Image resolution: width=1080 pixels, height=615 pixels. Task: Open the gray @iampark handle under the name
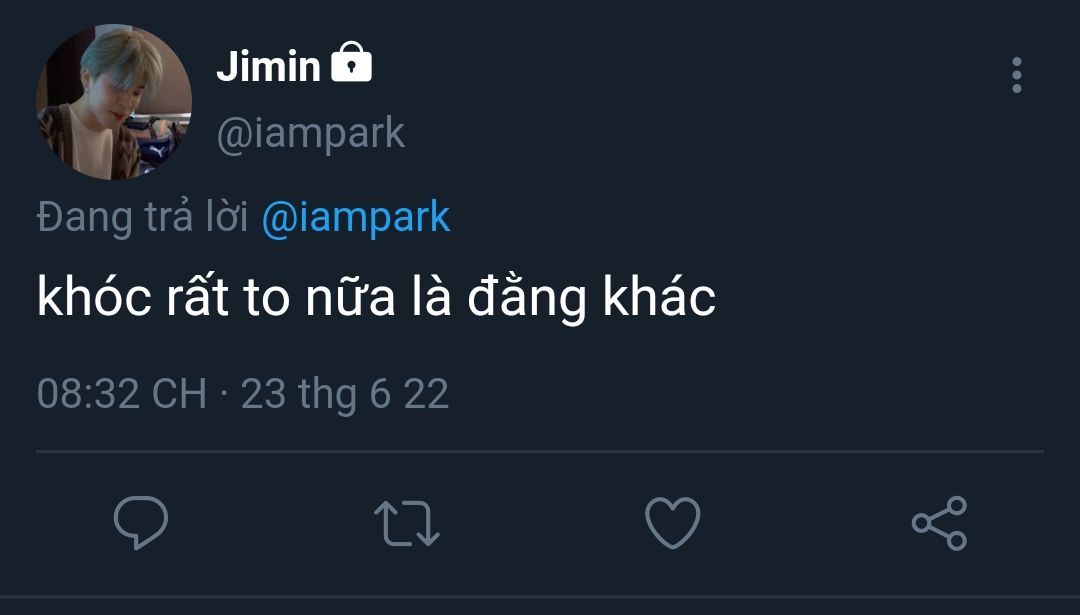tap(311, 133)
